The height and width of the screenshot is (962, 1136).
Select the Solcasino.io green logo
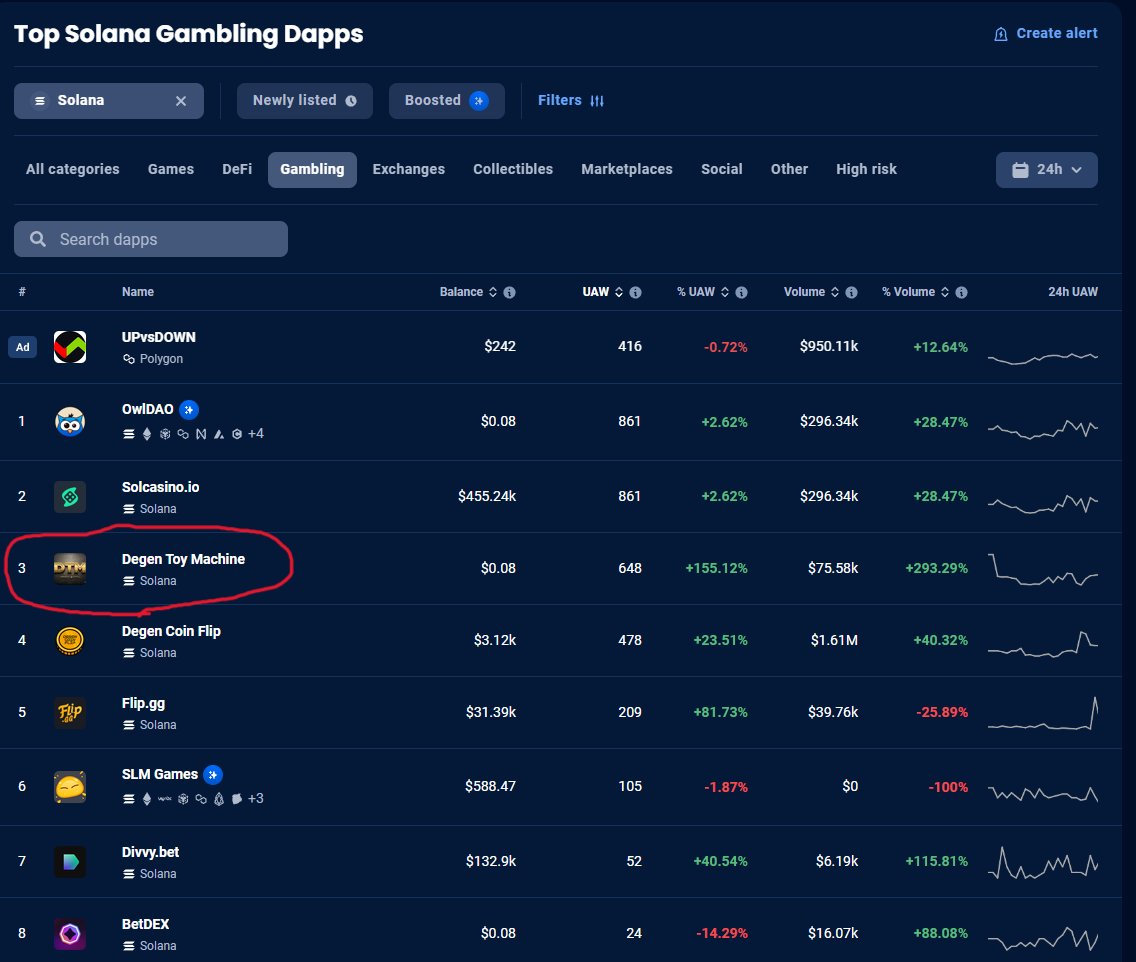(69, 496)
